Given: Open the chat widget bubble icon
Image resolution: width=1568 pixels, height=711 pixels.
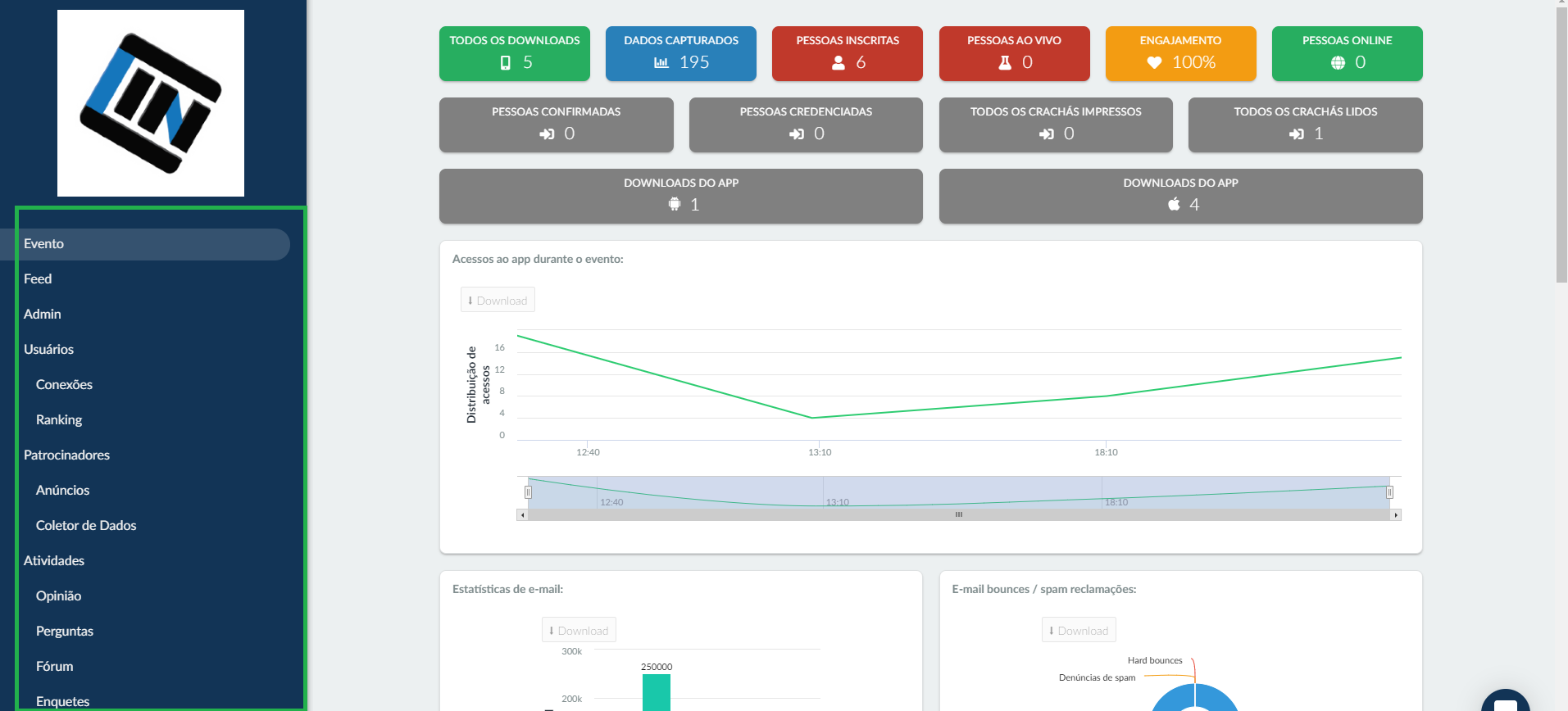Looking at the screenshot, I should [x=1506, y=702].
